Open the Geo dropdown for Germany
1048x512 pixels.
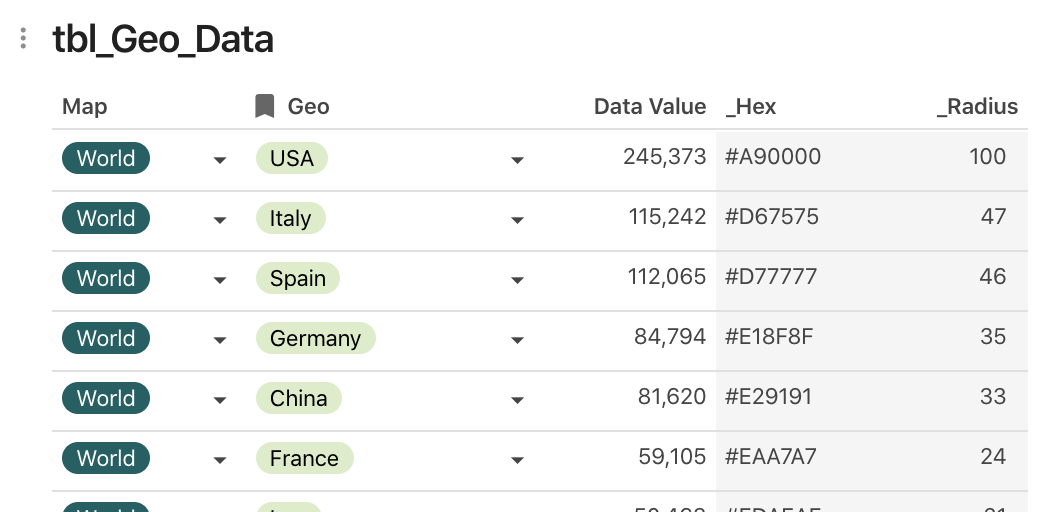517,340
